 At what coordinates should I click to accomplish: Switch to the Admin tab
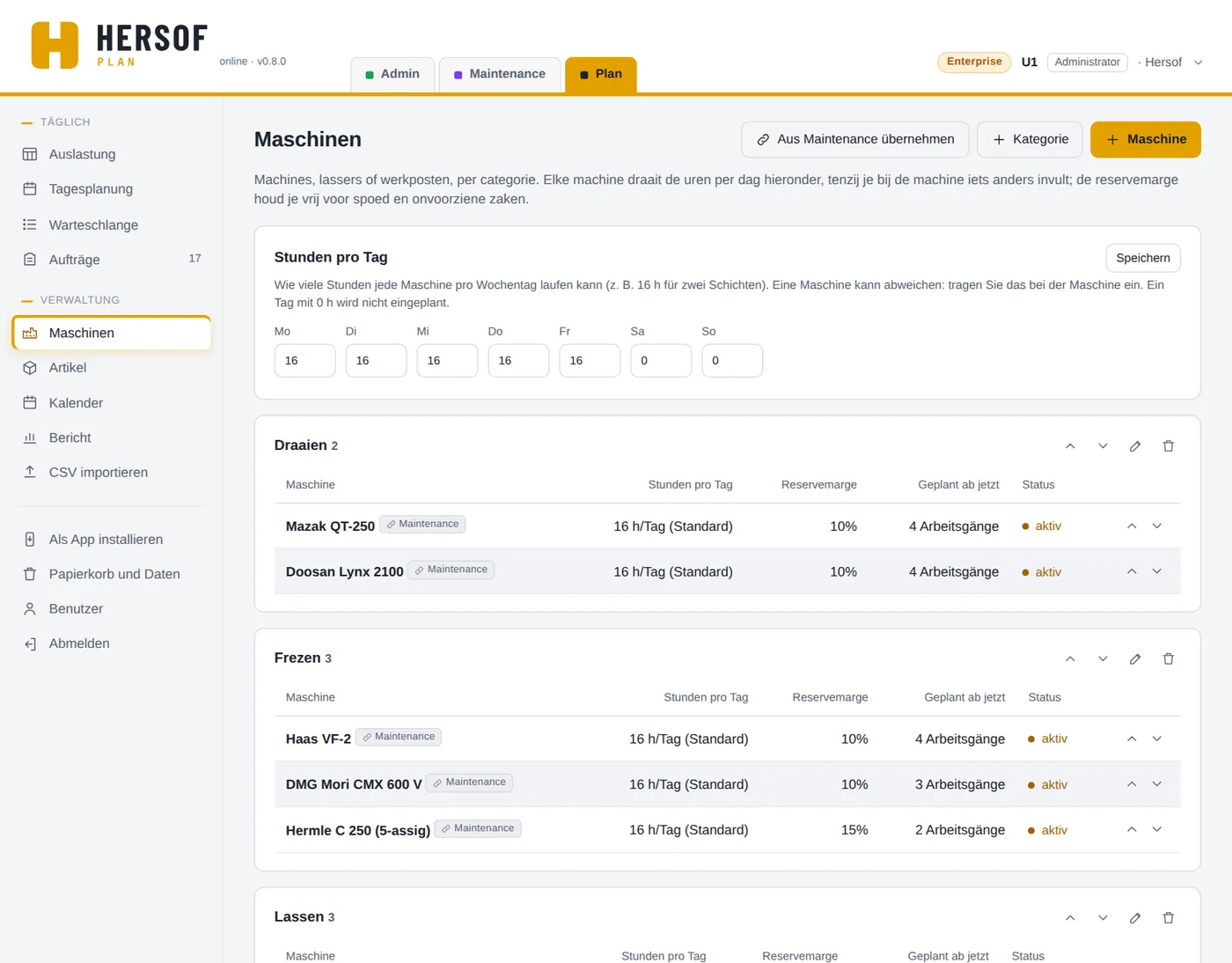coord(392,75)
